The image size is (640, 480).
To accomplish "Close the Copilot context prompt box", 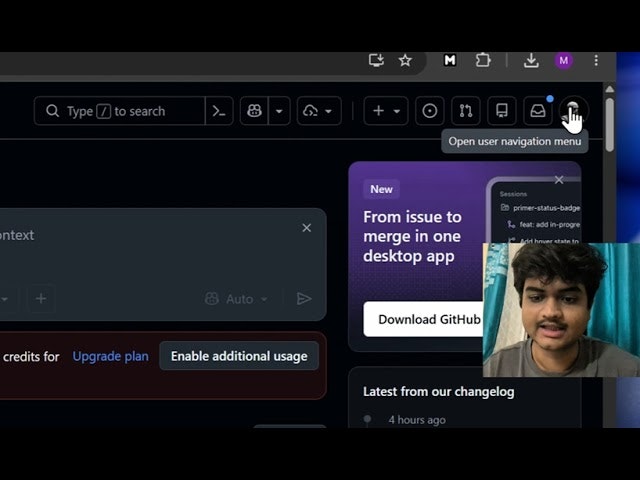I will pyautogui.click(x=307, y=228).
